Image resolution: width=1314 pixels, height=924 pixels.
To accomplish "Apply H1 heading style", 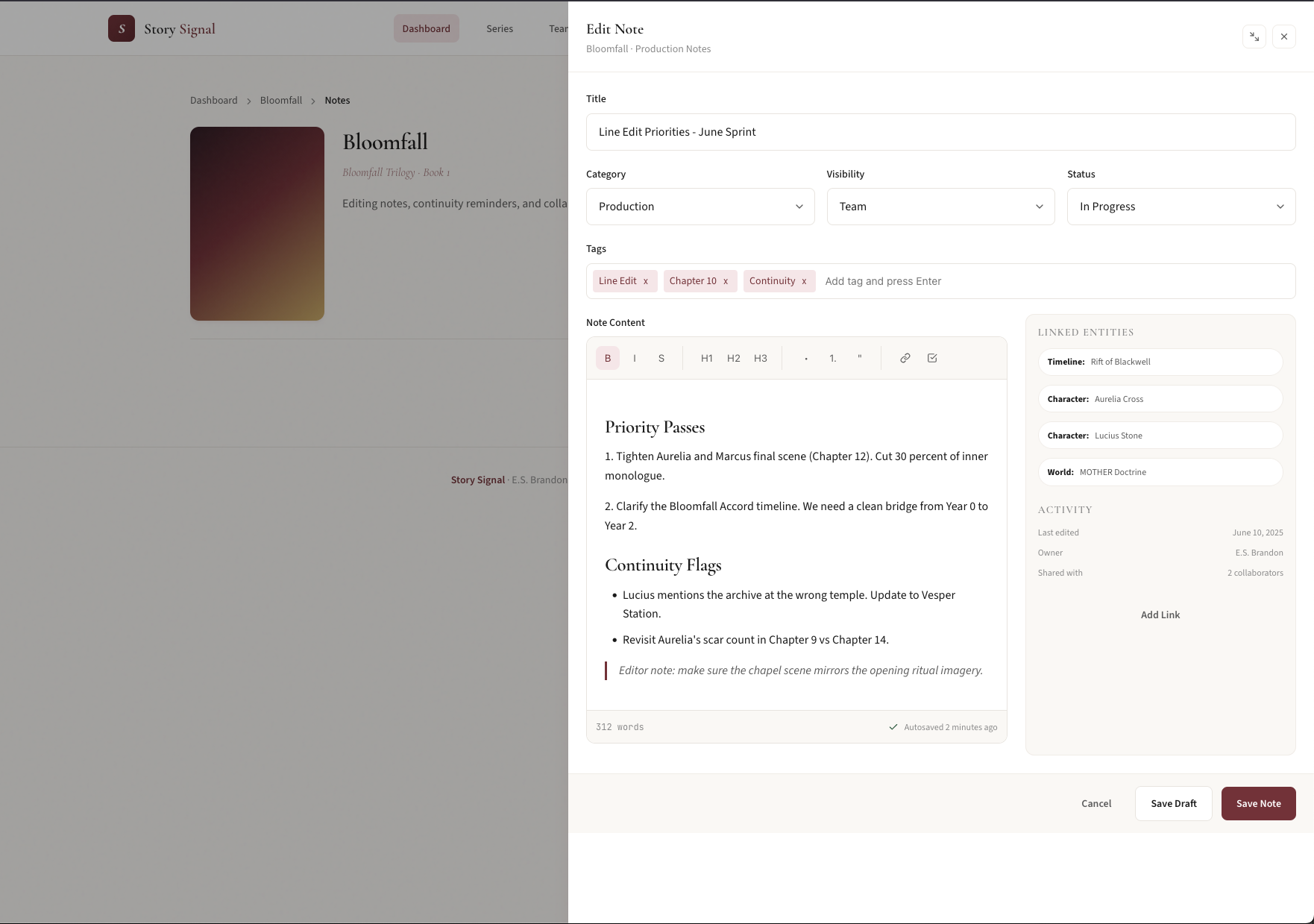I will click(x=706, y=359).
